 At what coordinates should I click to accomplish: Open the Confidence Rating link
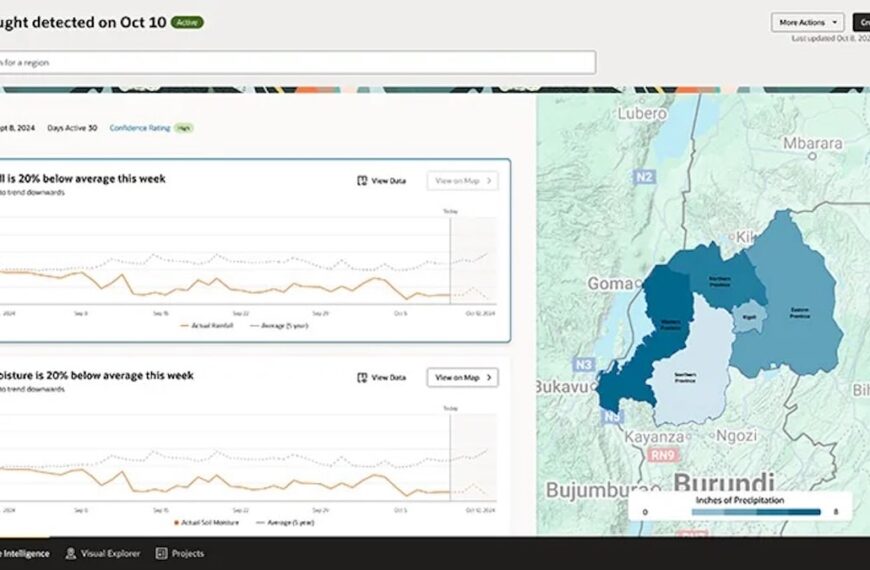coord(140,128)
